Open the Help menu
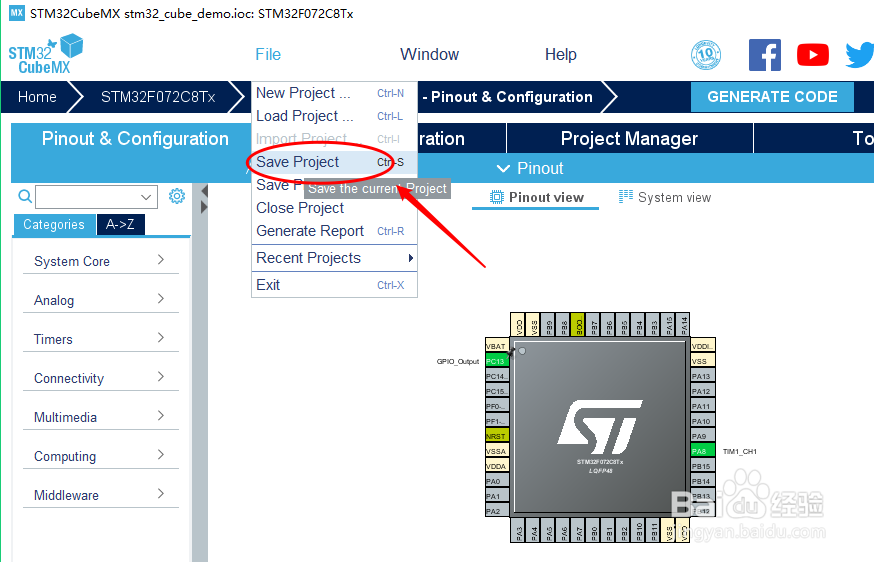Screen dimensions: 874x562 click(x=561, y=54)
